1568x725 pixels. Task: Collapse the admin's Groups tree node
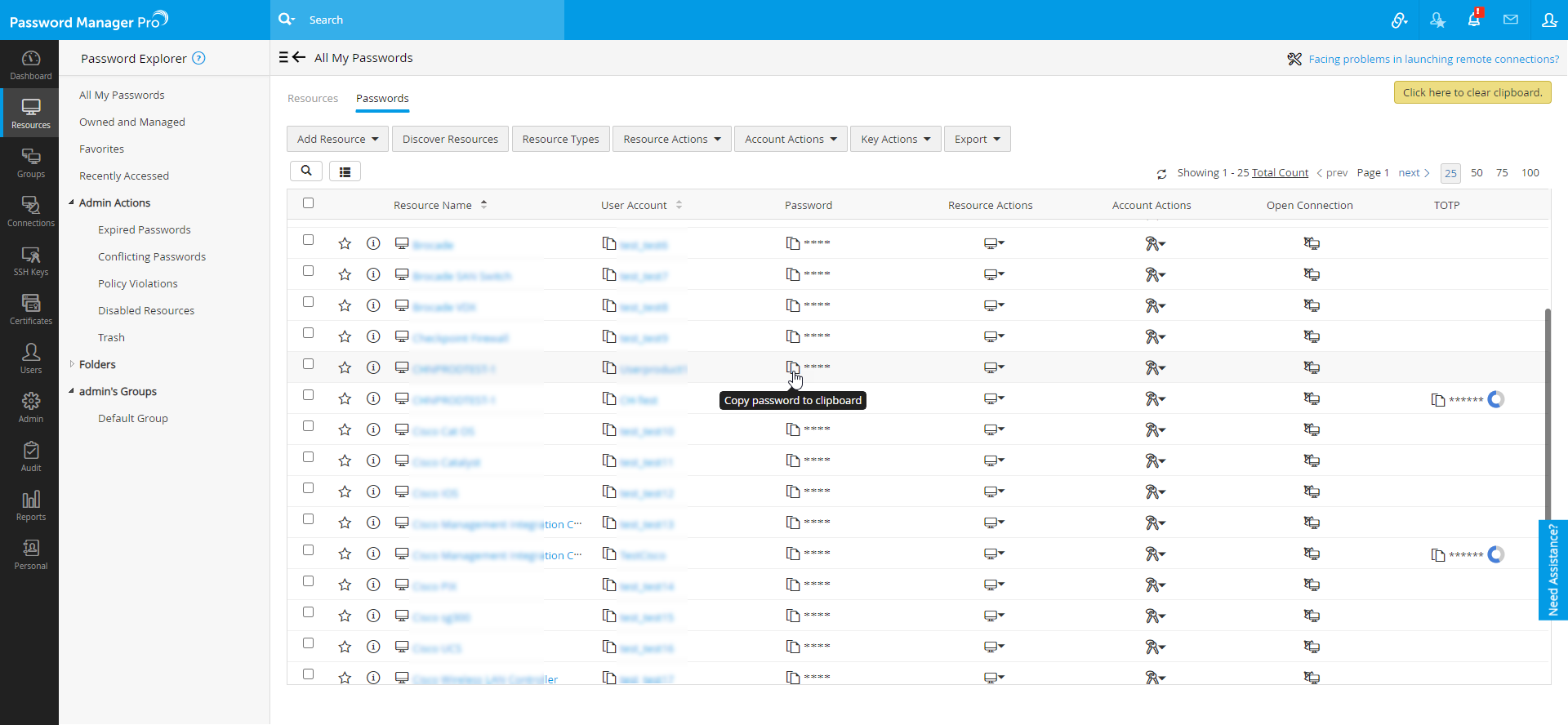[x=71, y=391]
